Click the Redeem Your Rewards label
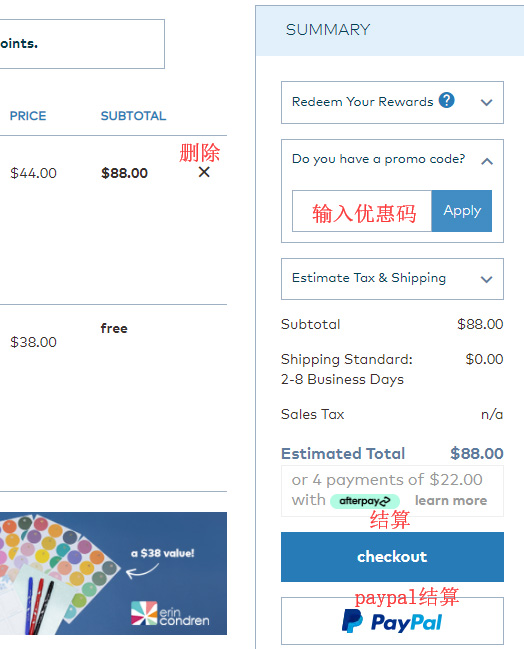524x649 pixels. [x=362, y=102]
